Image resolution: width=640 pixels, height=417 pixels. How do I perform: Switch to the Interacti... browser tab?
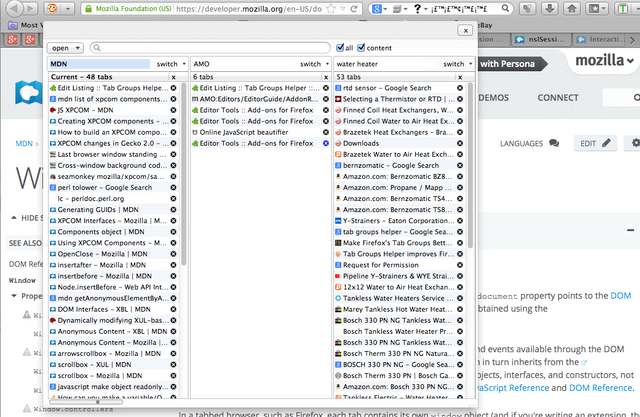click(x=601, y=40)
